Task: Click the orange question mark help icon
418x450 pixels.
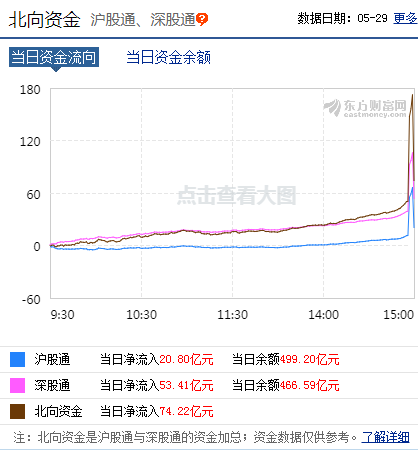Action: point(202,19)
